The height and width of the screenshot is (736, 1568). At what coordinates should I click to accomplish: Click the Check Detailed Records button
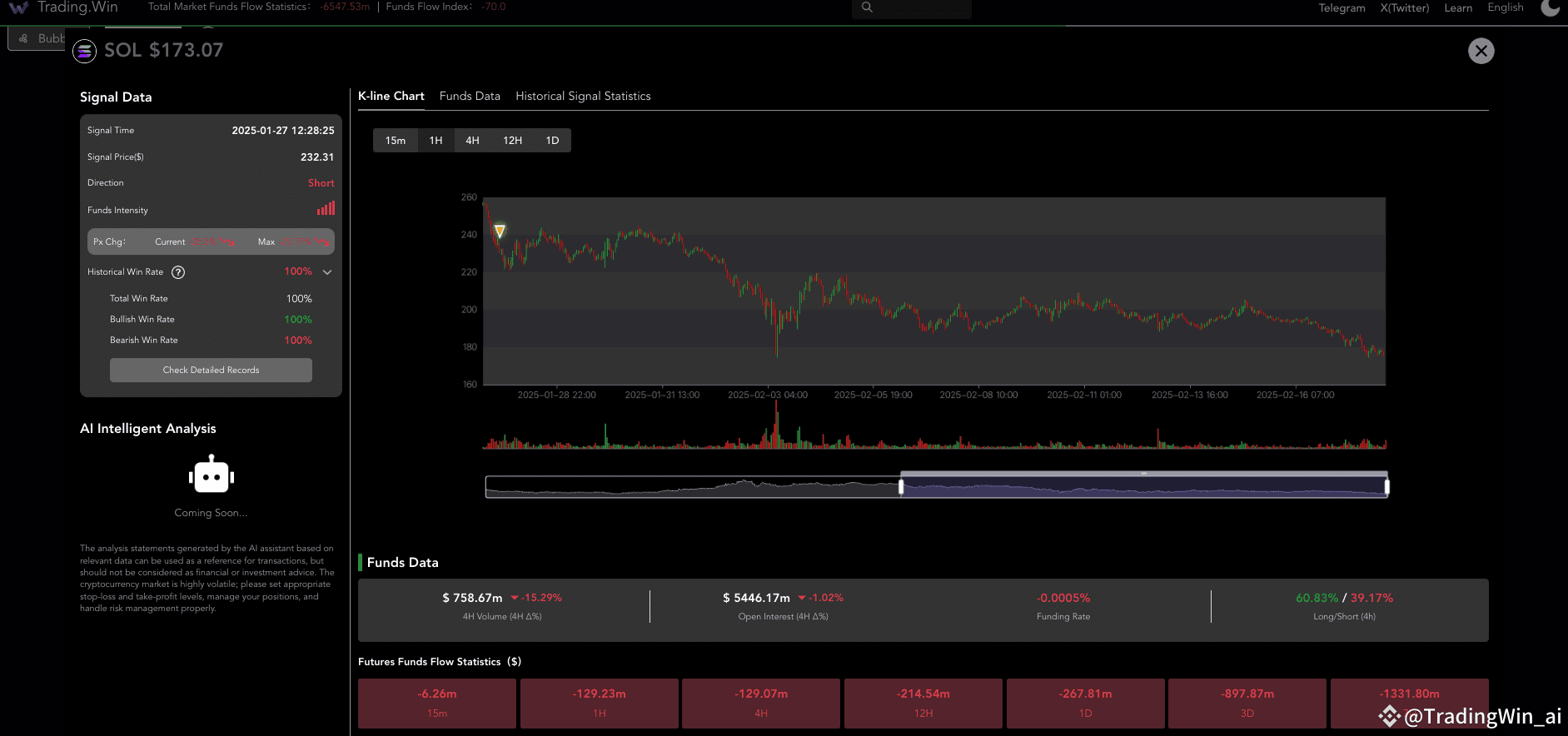(x=211, y=370)
